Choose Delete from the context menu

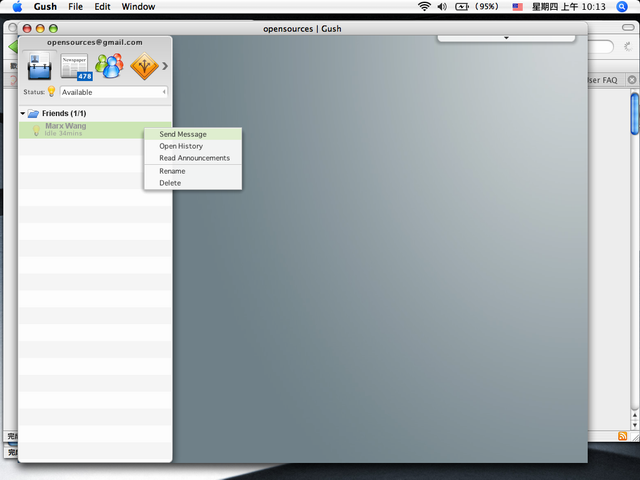(x=193, y=182)
